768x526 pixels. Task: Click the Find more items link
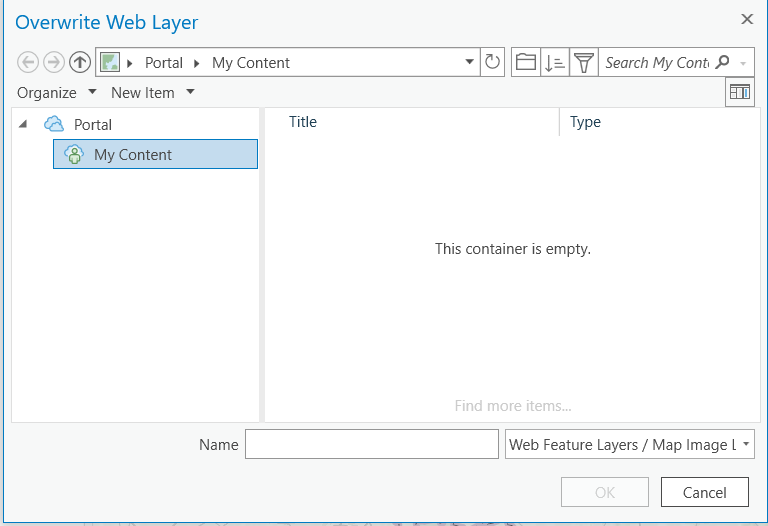[x=513, y=406]
